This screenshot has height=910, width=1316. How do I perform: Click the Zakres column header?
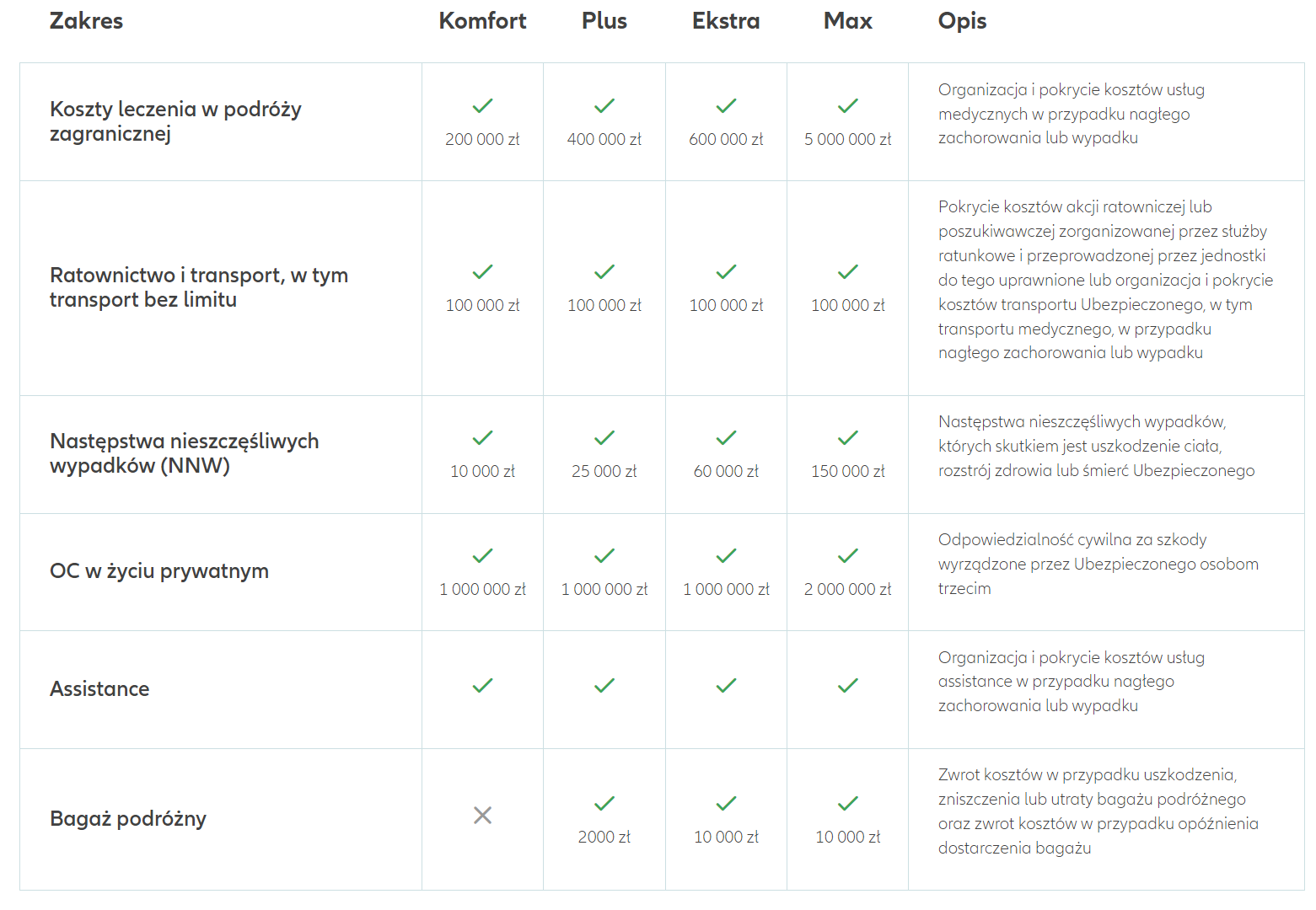(x=86, y=21)
